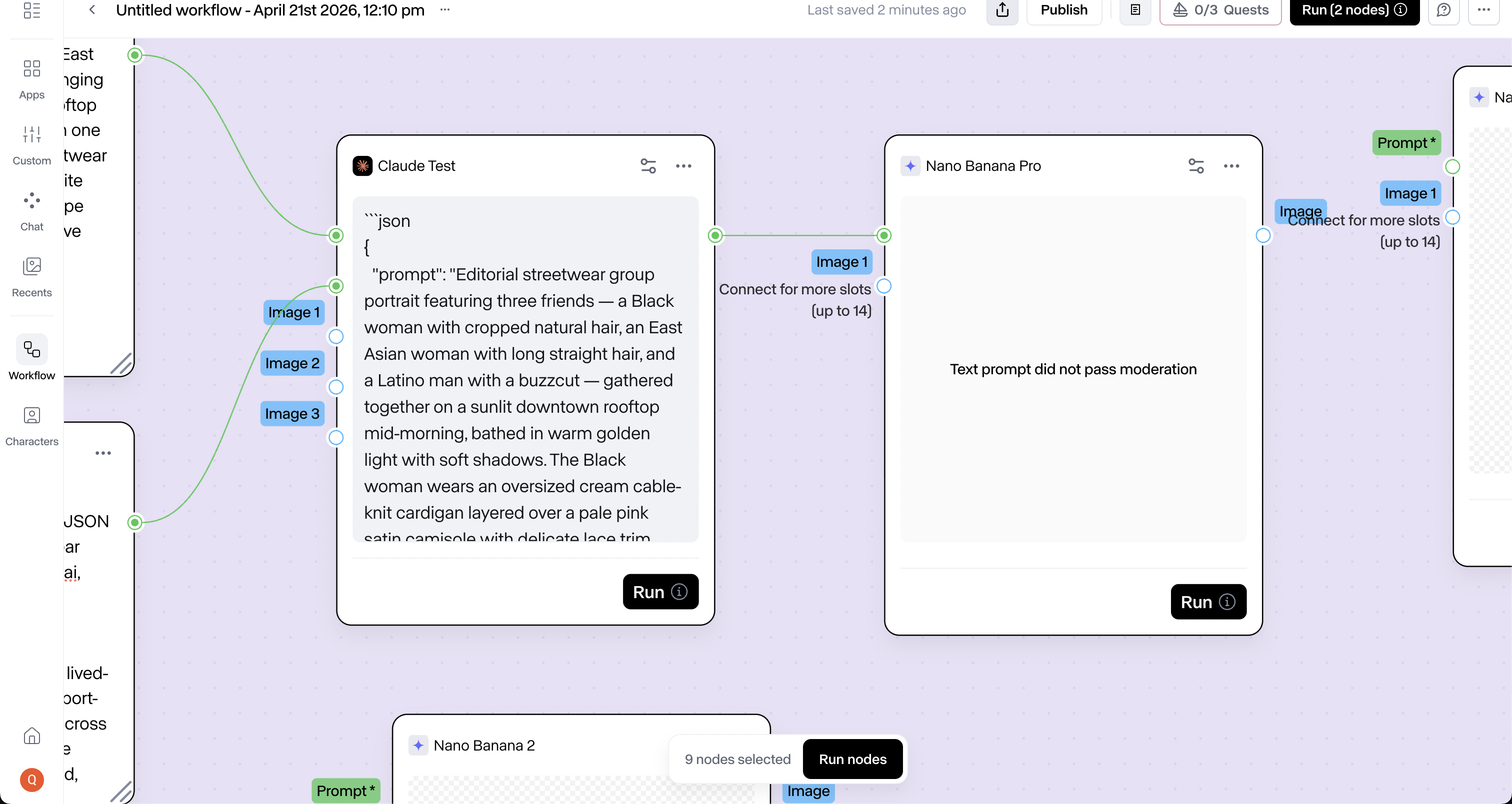The width and height of the screenshot is (1512, 804).
Task: Click Nano Banana Pro Image 1 input port
Action: tap(884, 286)
